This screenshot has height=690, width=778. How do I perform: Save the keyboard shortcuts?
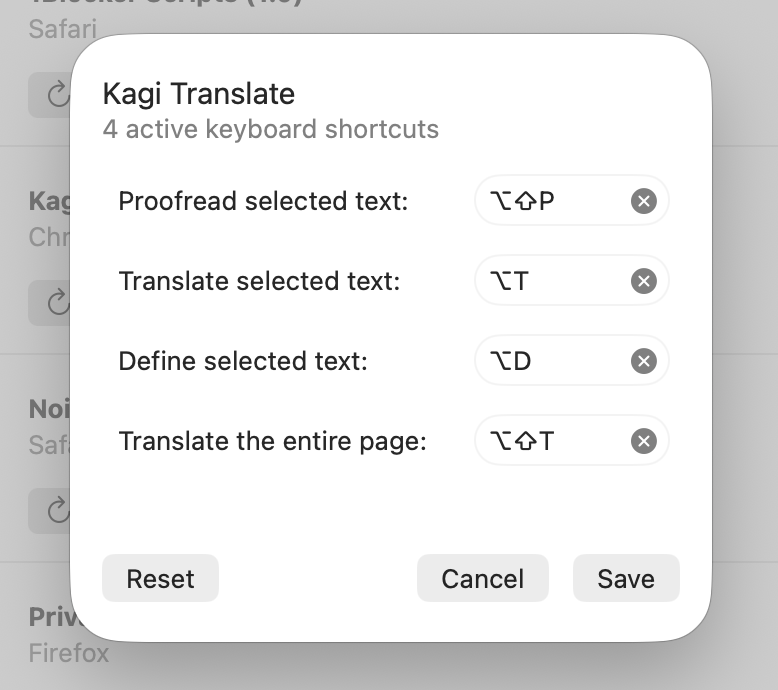coord(626,579)
